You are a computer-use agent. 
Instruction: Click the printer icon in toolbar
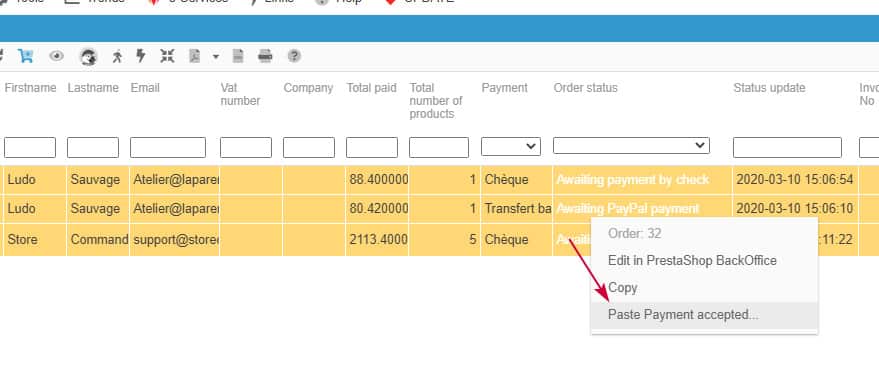pos(265,56)
